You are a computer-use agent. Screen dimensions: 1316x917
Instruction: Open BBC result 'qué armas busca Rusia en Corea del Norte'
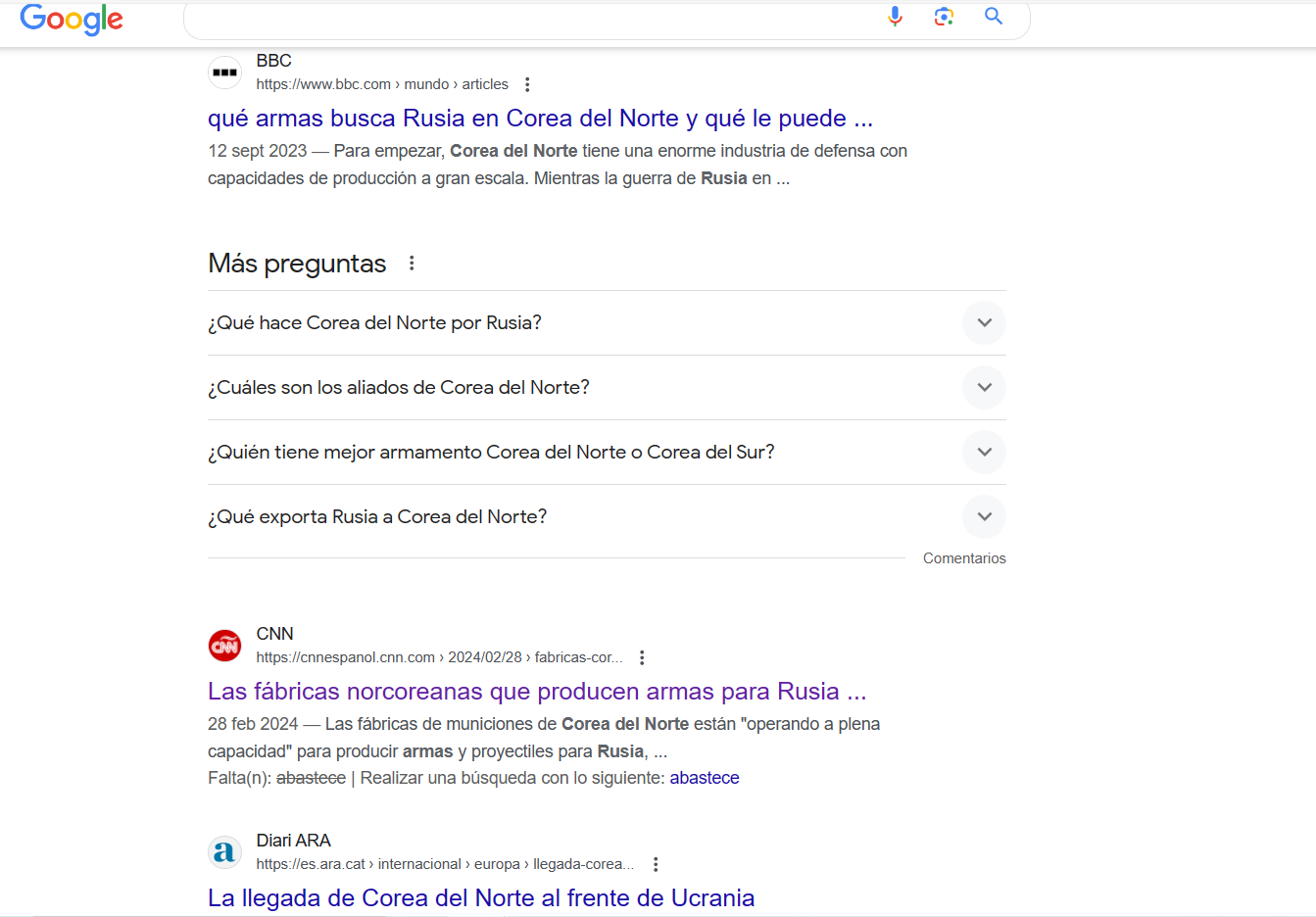[x=540, y=119]
